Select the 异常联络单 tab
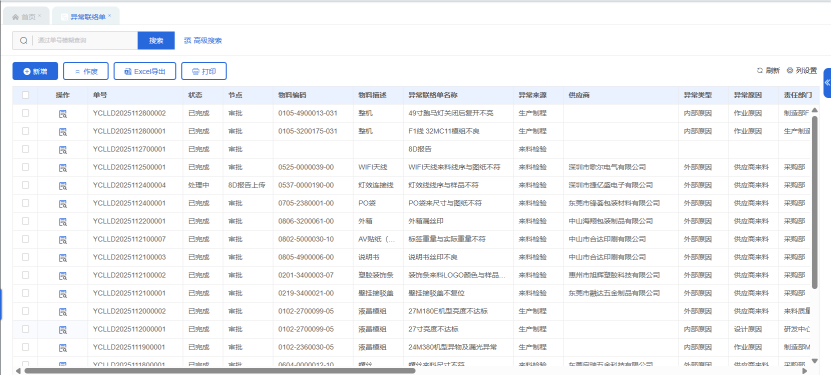The image size is (831, 376). coord(86,16)
